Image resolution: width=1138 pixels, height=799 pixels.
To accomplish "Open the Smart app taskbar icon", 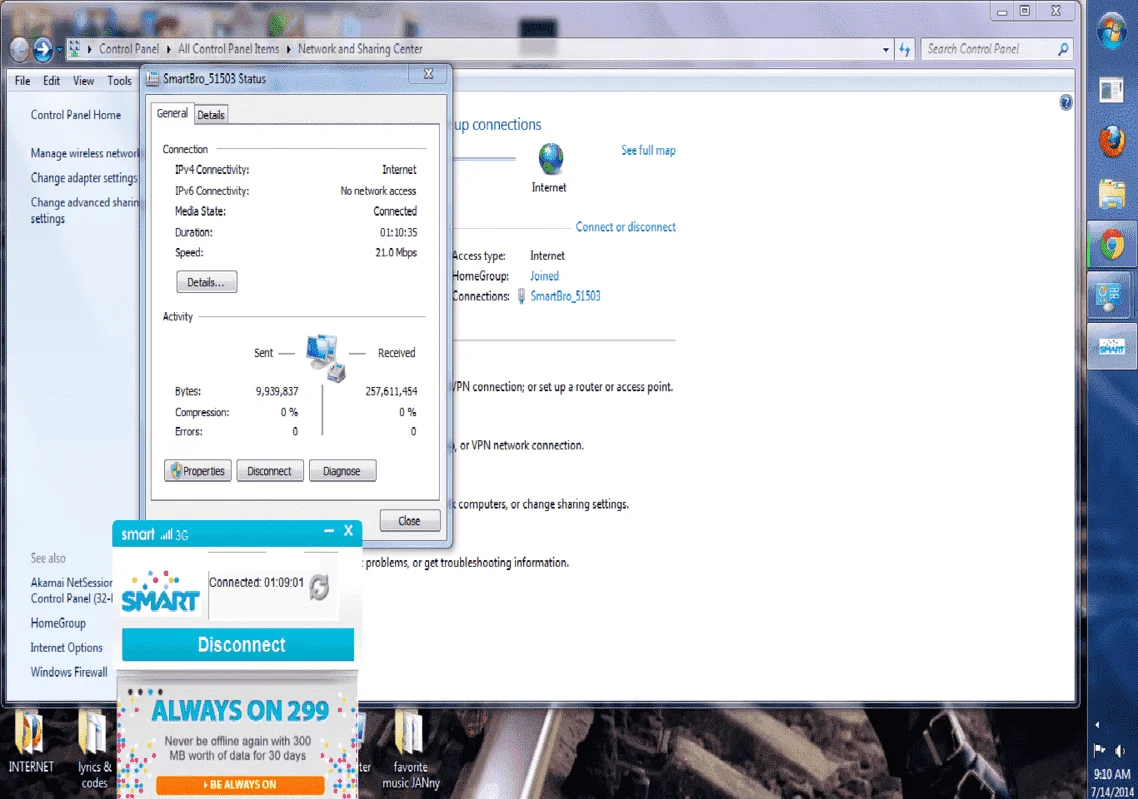I will (x=1112, y=347).
